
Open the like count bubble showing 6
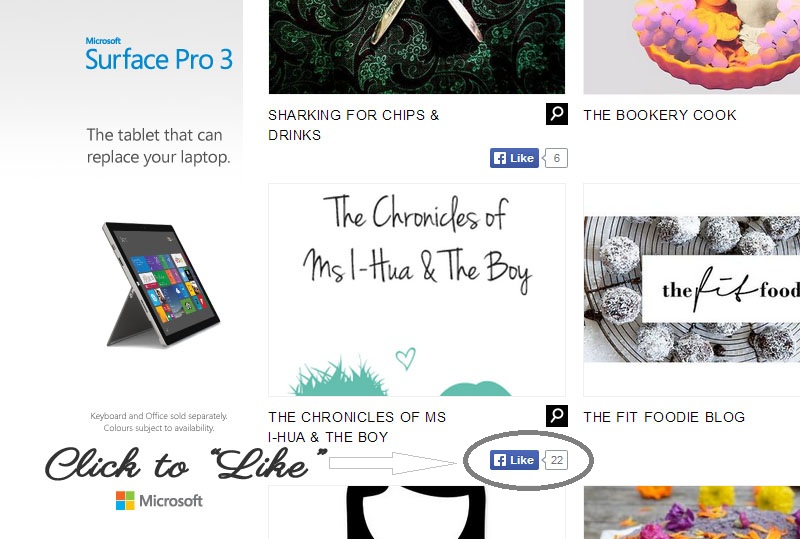556,158
